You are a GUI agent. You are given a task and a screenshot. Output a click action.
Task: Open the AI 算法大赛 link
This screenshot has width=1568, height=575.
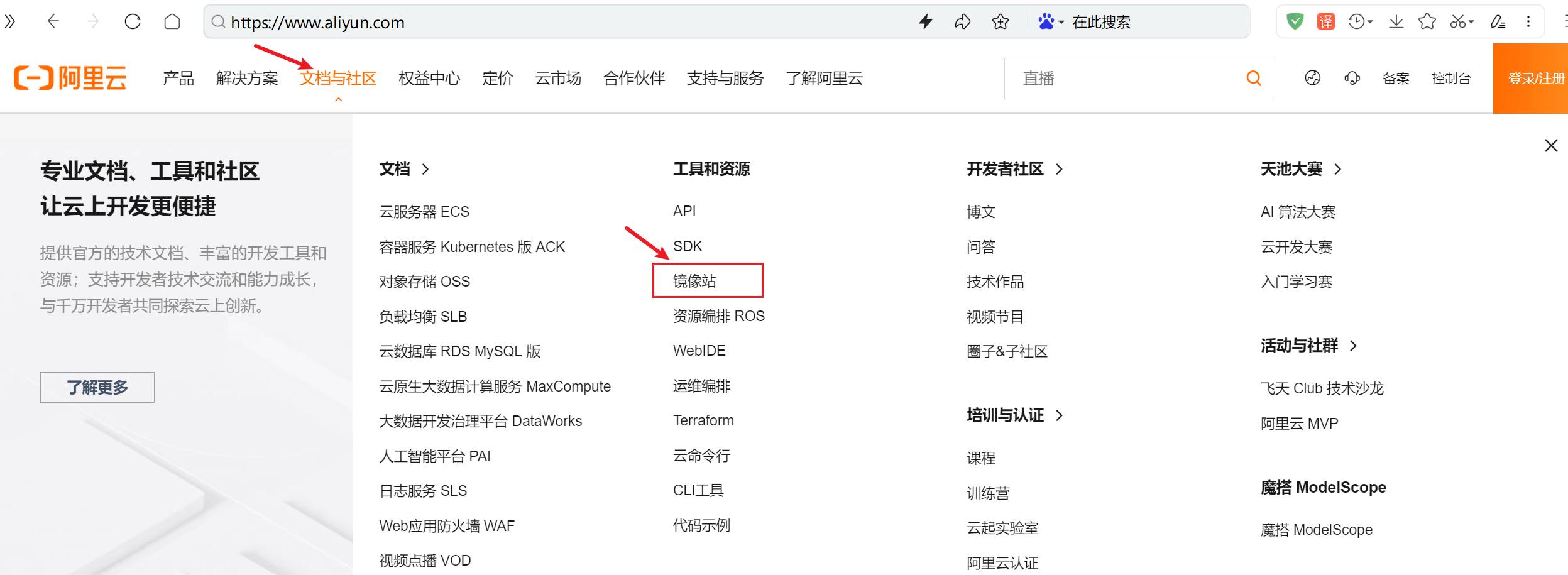tap(1298, 212)
